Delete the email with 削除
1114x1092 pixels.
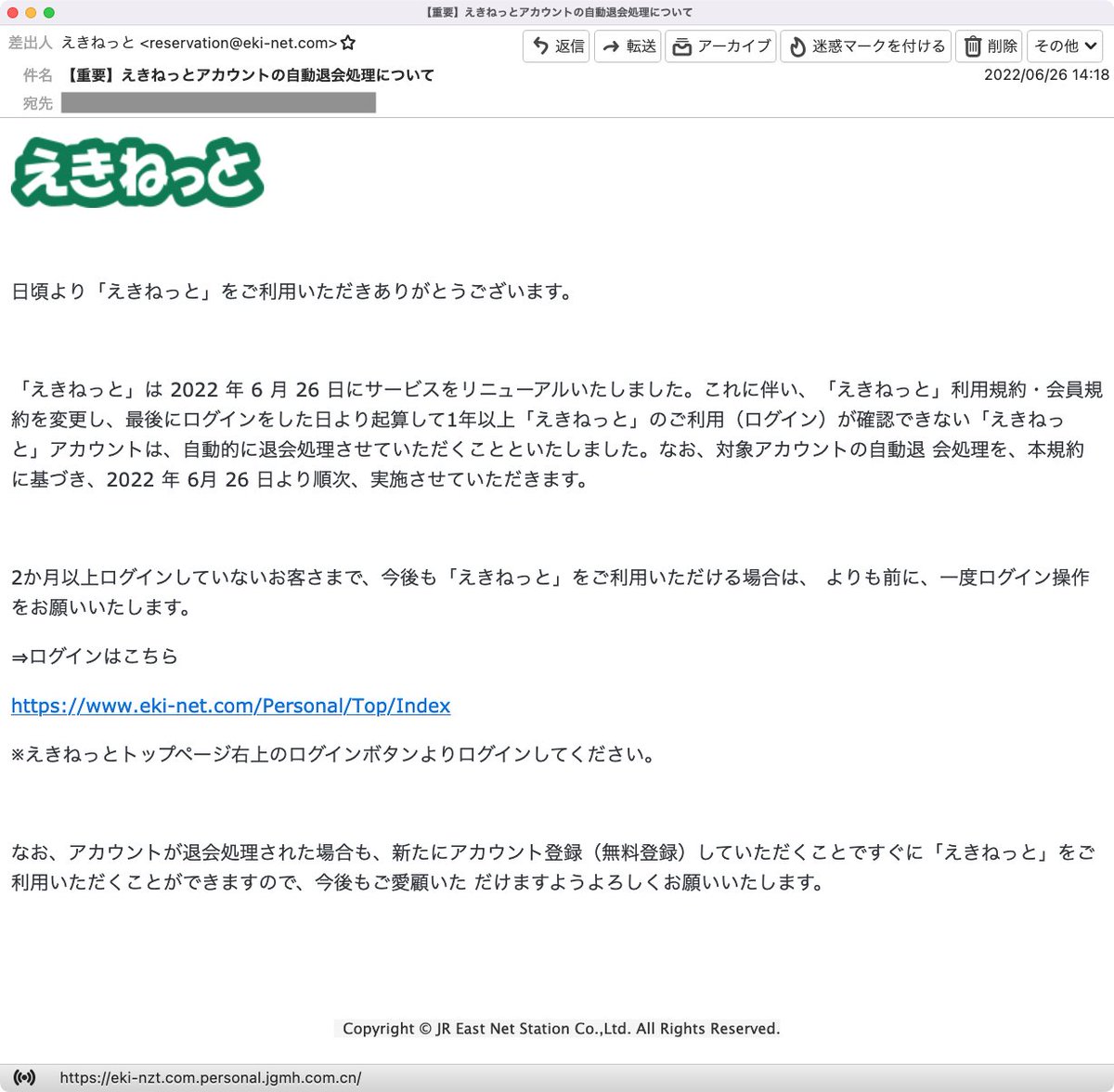(989, 45)
